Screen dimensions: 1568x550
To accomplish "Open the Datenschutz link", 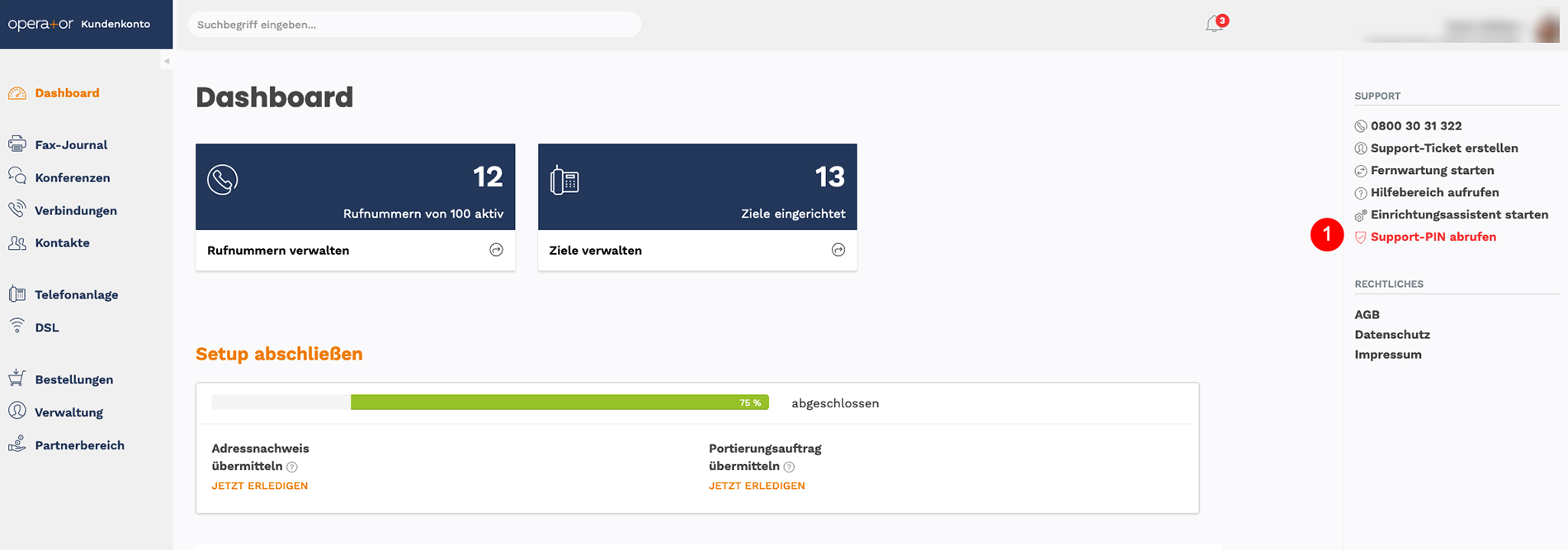I will pyautogui.click(x=1392, y=335).
